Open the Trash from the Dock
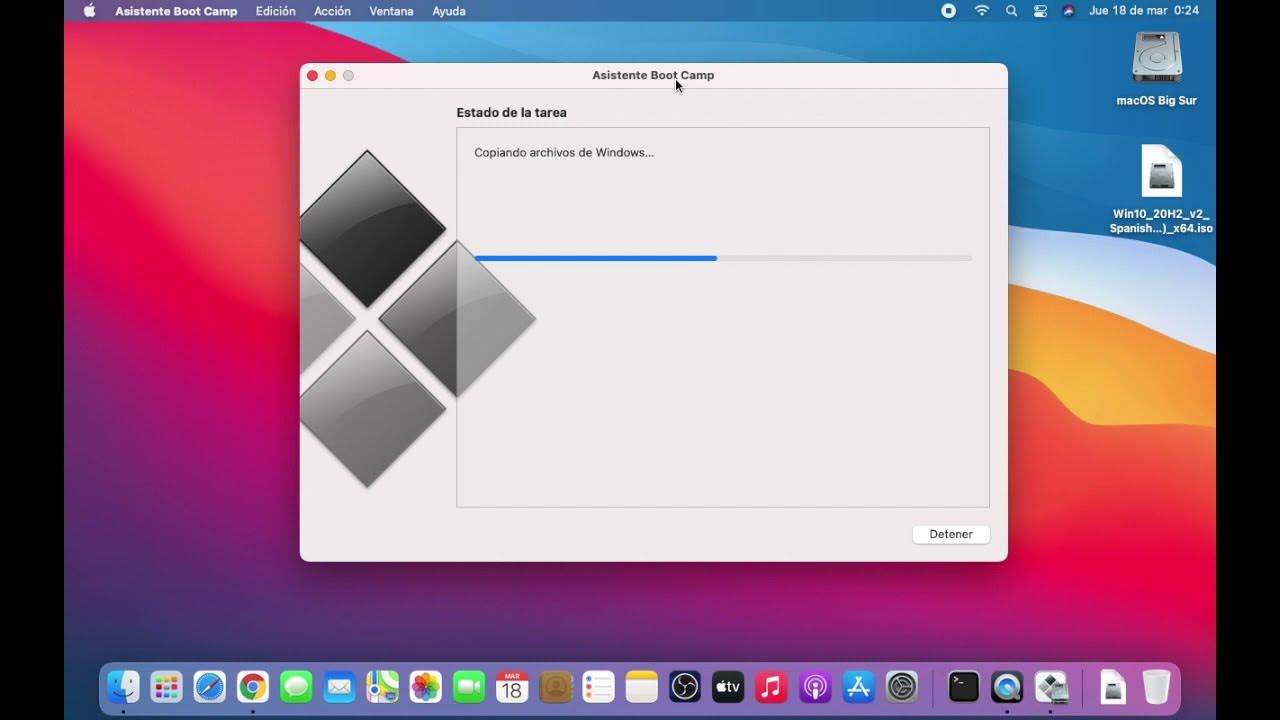Viewport: 1280px width, 720px height. [x=1156, y=687]
